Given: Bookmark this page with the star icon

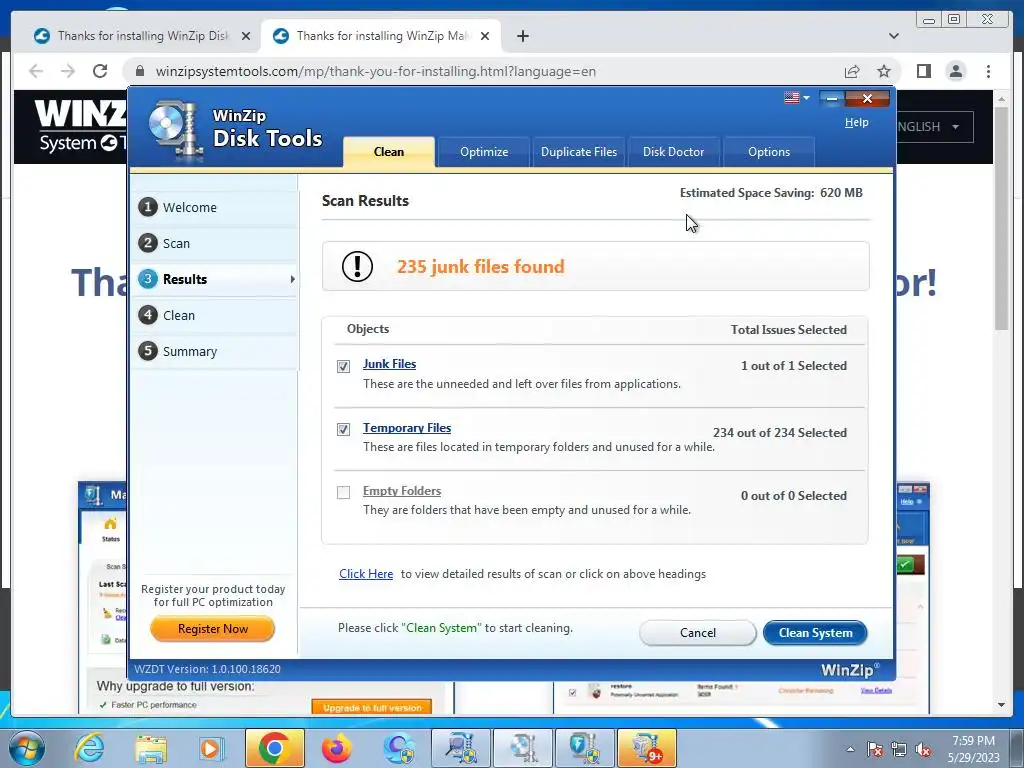Looking at the screenshot, I should (884, 71).
